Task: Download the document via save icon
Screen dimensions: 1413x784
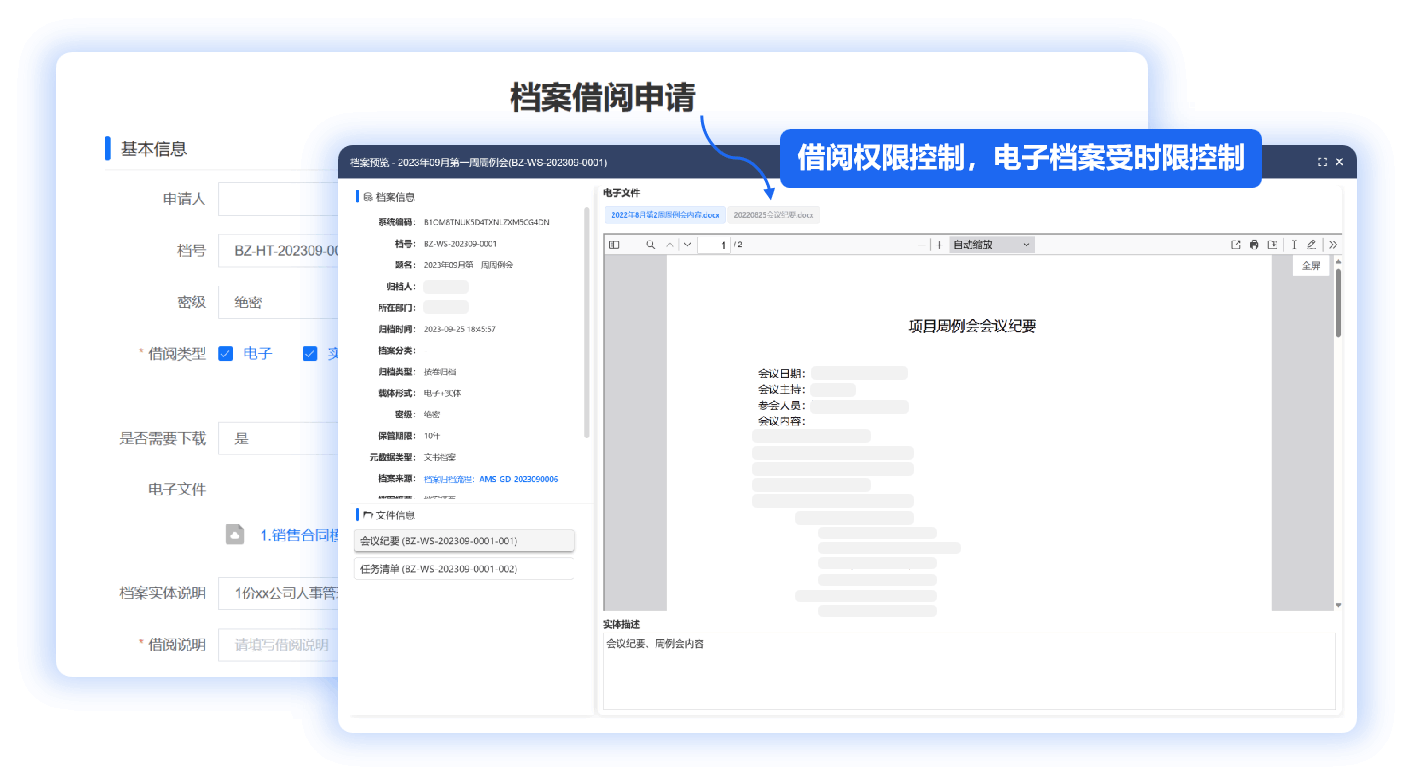Action: click(x=1273, y=245)
